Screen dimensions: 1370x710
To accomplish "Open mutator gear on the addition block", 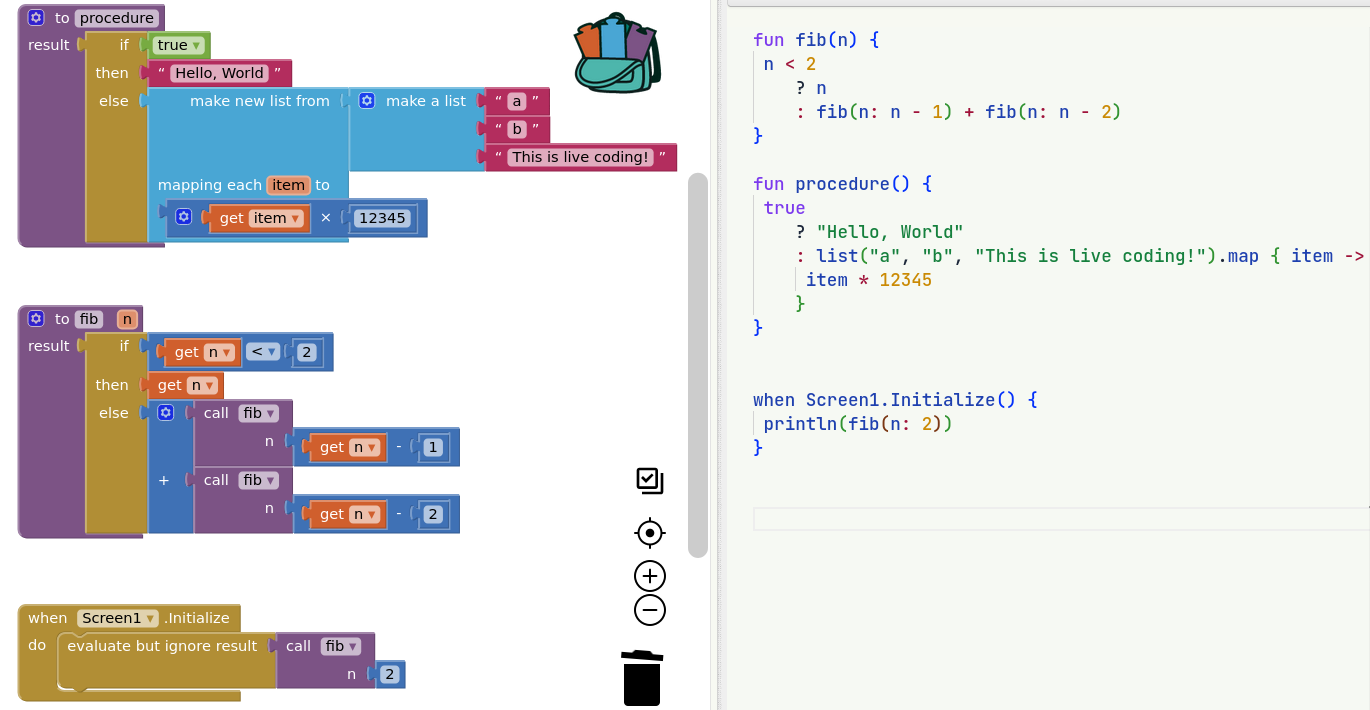I will pos(166,413).
